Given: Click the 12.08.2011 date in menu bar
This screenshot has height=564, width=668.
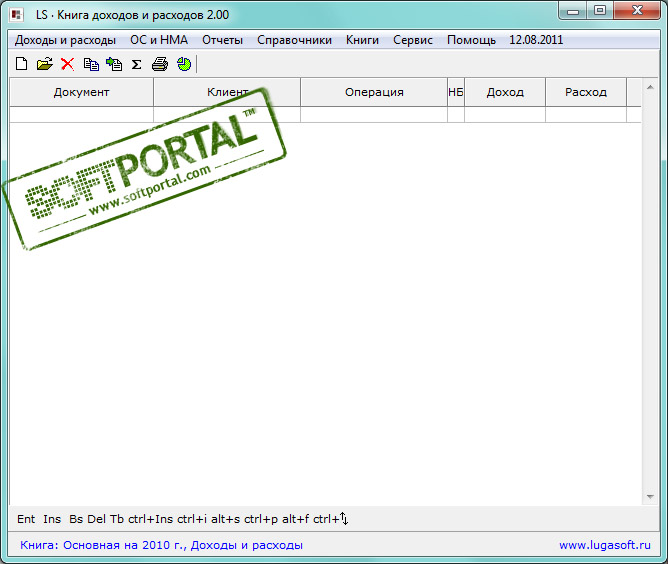Looking at the screenshot, I should (x=536, y=40).
